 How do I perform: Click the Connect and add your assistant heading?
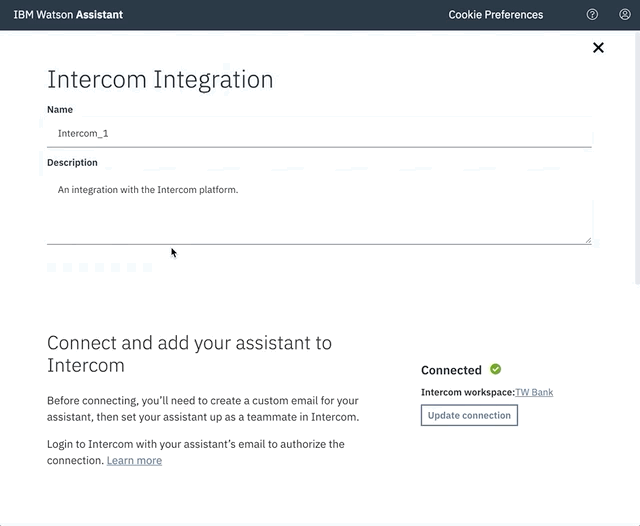pyautogui.click(x=189, y=353)
